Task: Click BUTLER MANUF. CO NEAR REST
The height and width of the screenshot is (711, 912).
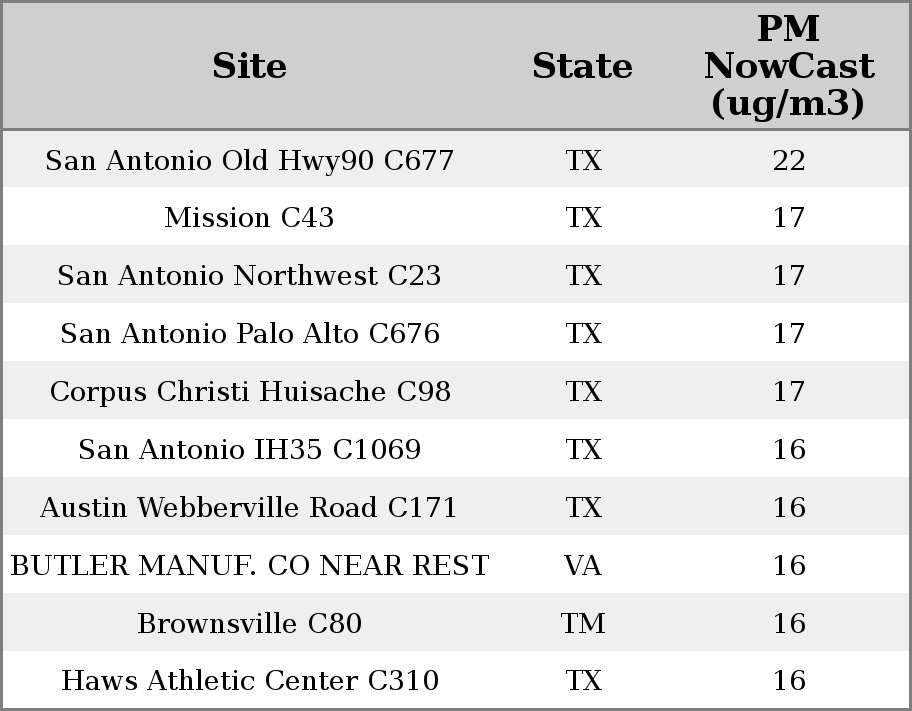Action: coord(249,565)
